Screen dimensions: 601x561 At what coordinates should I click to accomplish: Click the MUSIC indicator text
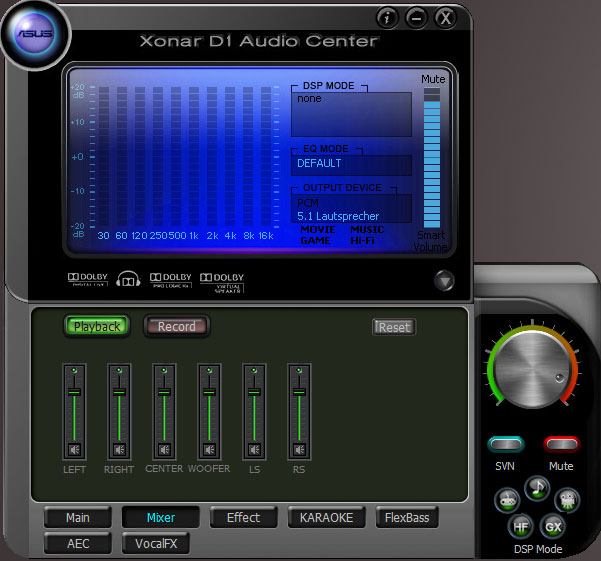(x=367, y=230)
